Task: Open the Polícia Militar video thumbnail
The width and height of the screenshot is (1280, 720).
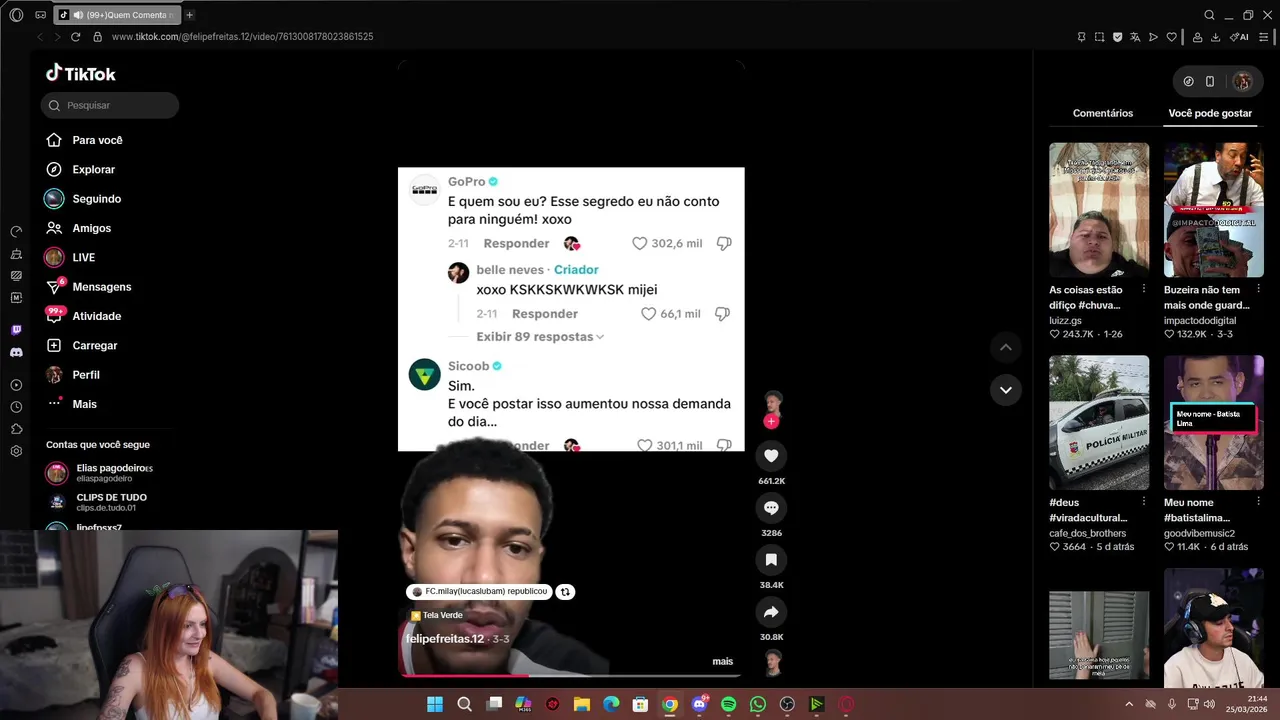Action: 1099,423
